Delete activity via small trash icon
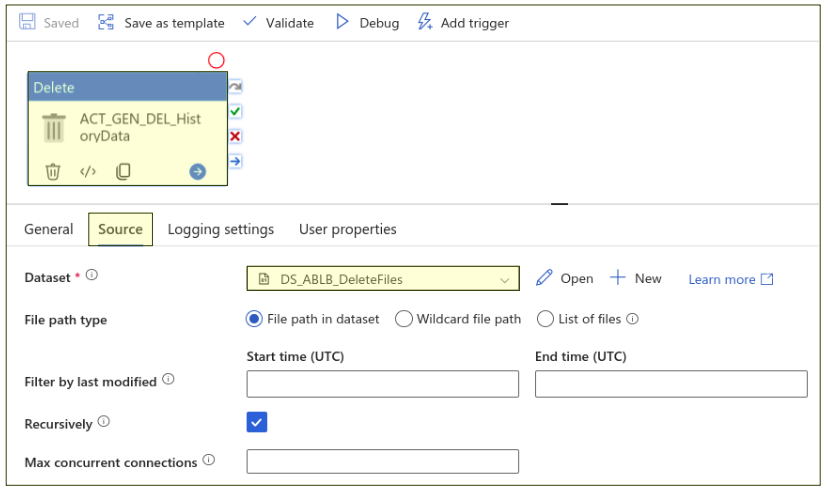Image resolution: width=828 pixels, height=491 pixels. tap(53, 172)
